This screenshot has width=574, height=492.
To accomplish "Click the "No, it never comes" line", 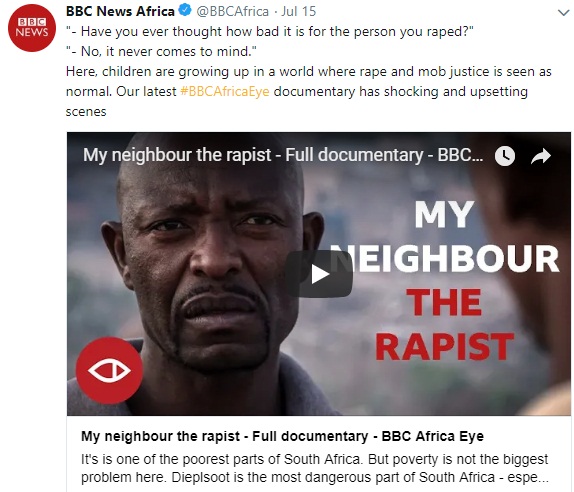I will point(161,51).
